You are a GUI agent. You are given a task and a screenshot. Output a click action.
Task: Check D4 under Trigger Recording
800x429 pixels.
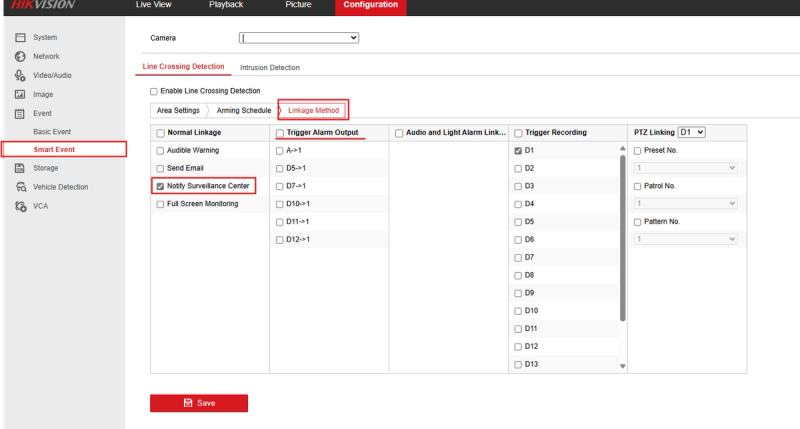(x=518, y=205)
